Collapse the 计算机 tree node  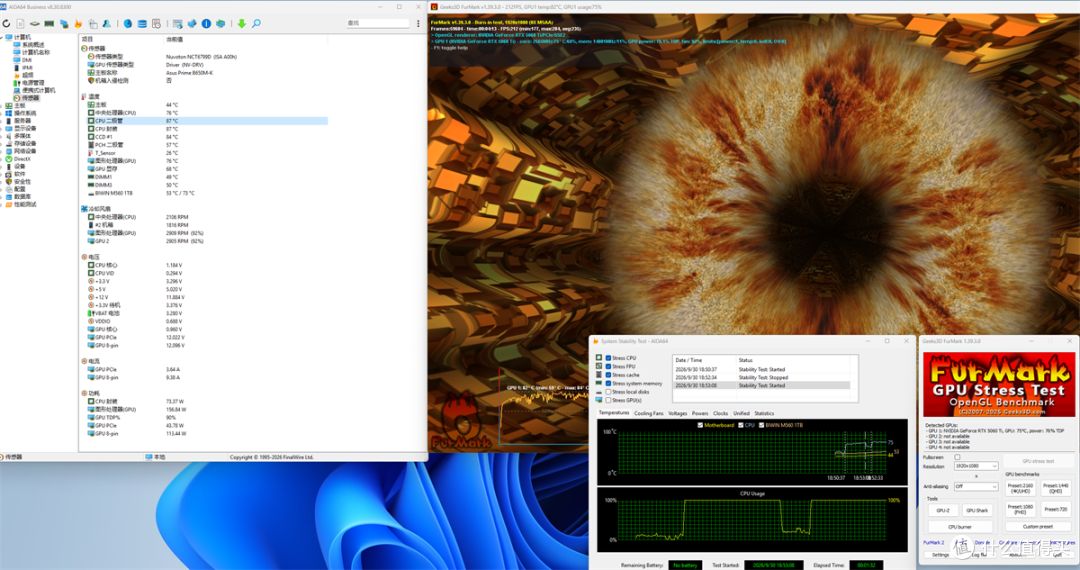tap(2, 37)
